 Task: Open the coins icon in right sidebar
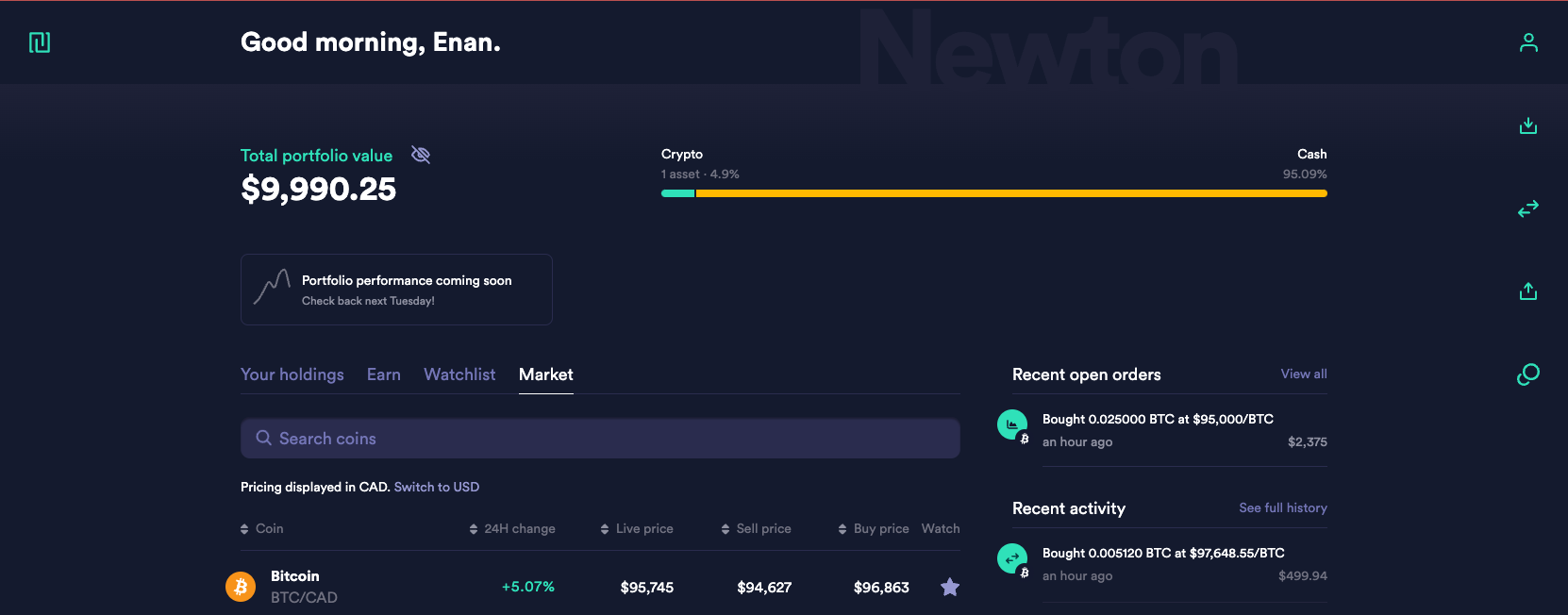(x=1528, y=374)
